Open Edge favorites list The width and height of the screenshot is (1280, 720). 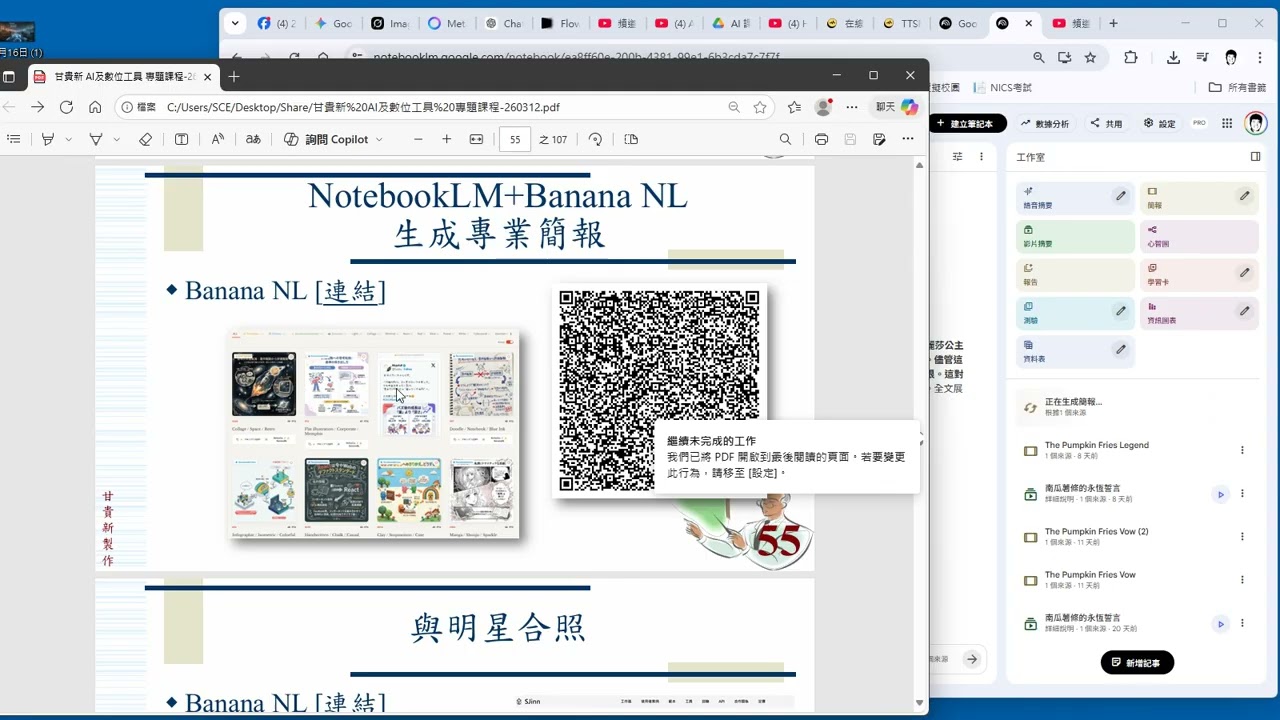tap(794, 107)
